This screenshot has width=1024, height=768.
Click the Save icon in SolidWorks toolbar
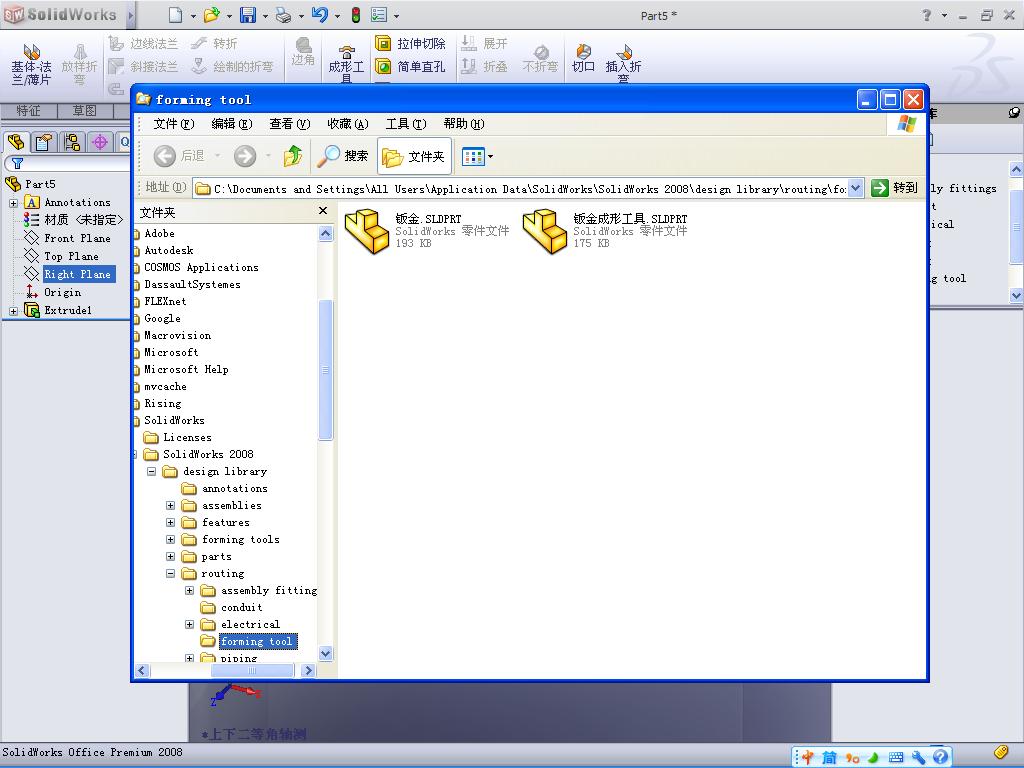coord(248,14)
